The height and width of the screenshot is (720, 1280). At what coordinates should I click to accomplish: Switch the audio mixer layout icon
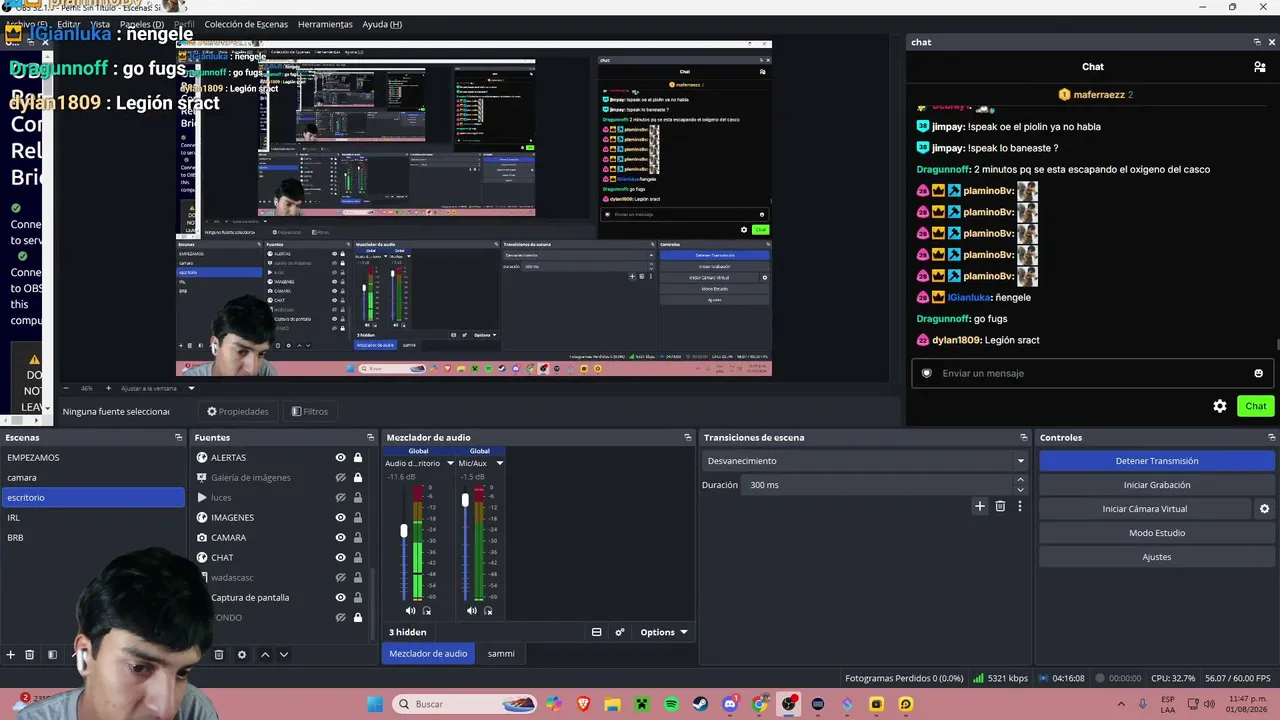597,632
